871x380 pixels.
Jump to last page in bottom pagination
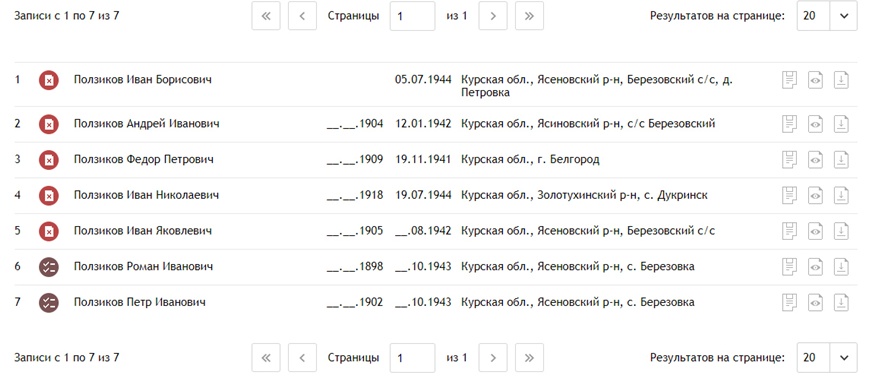[529, 358]
